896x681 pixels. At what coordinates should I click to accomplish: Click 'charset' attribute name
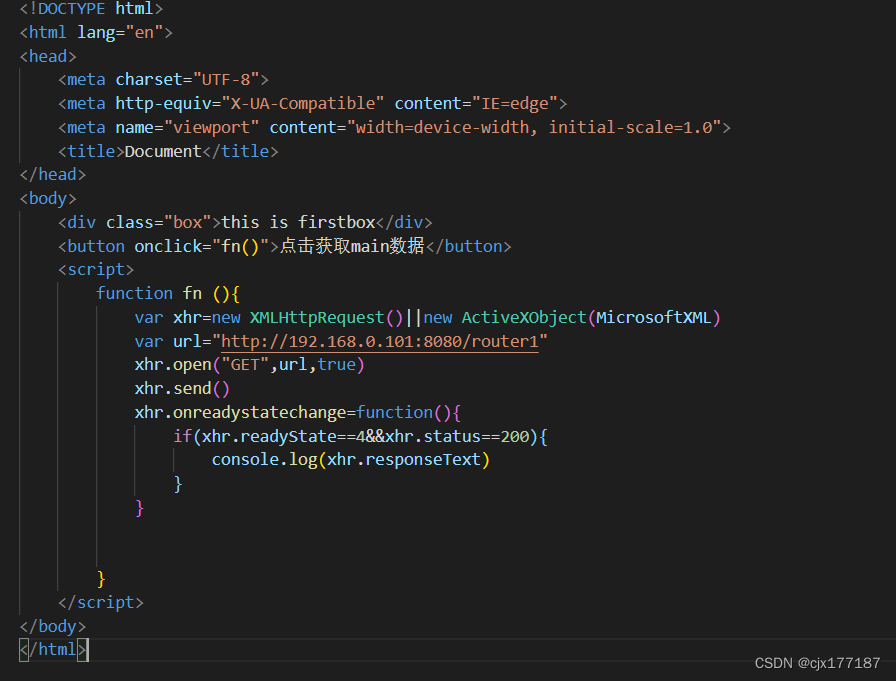click(149, 79)
